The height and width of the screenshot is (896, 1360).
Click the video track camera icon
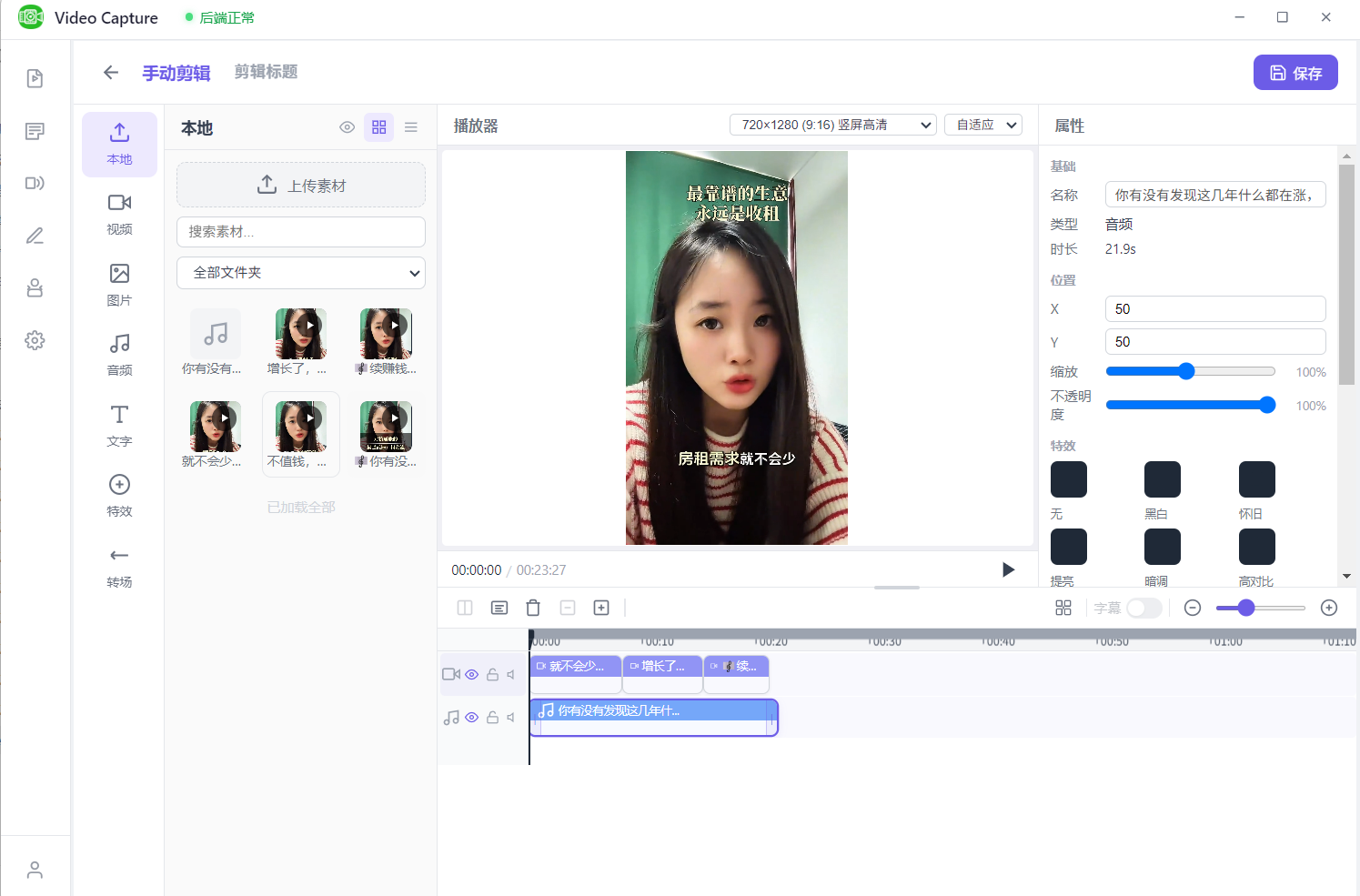pyautogui.click(x=451, y=674)
